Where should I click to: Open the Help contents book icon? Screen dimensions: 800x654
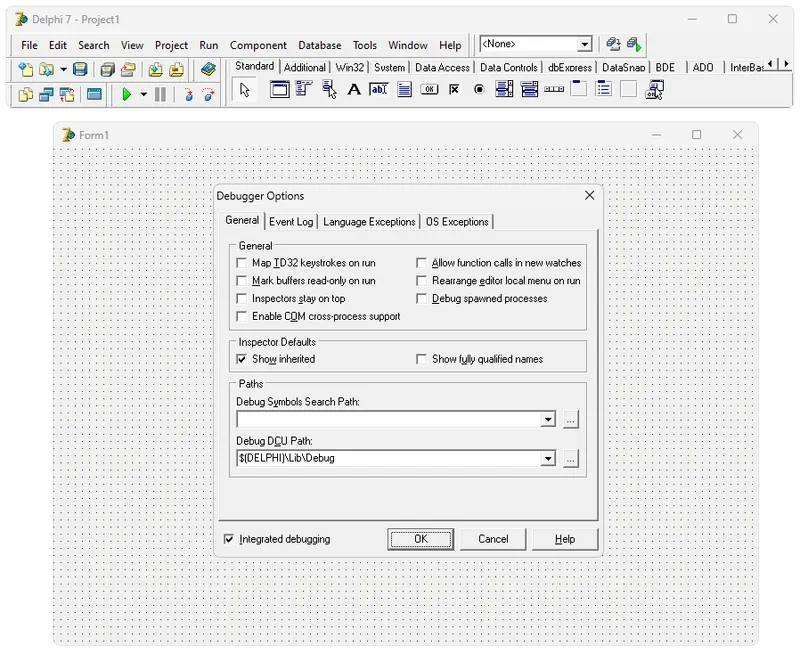pos(208,69)
